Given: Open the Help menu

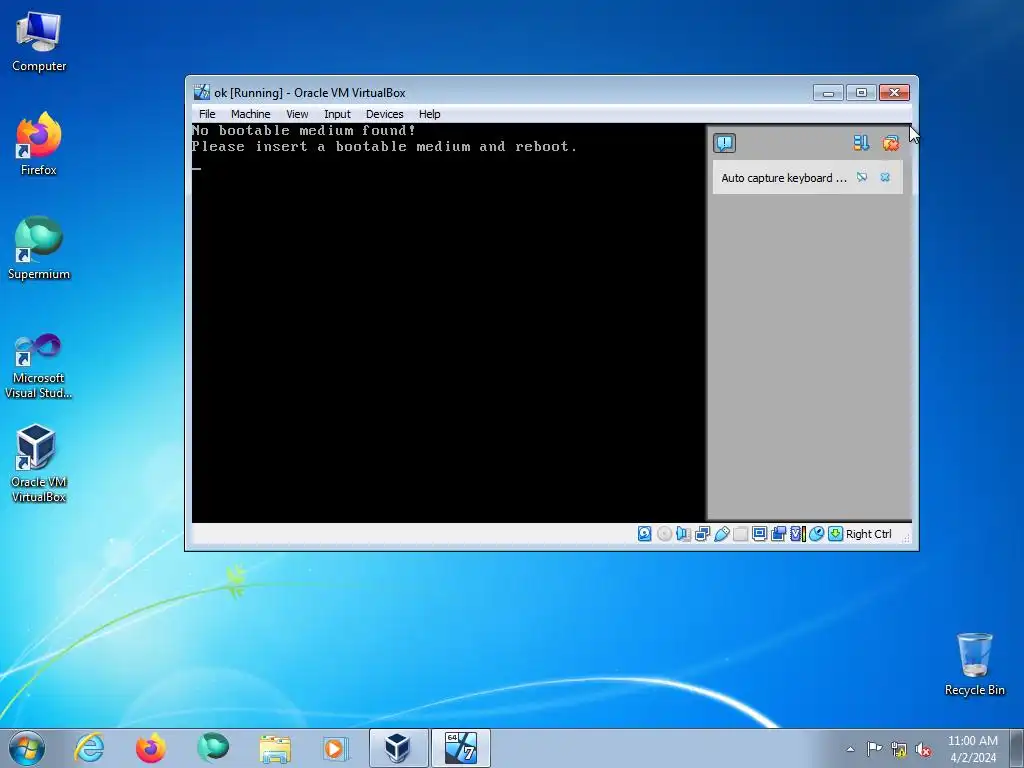Looking at the screenshot, I should pyautogui.click(x=429, y=114).
